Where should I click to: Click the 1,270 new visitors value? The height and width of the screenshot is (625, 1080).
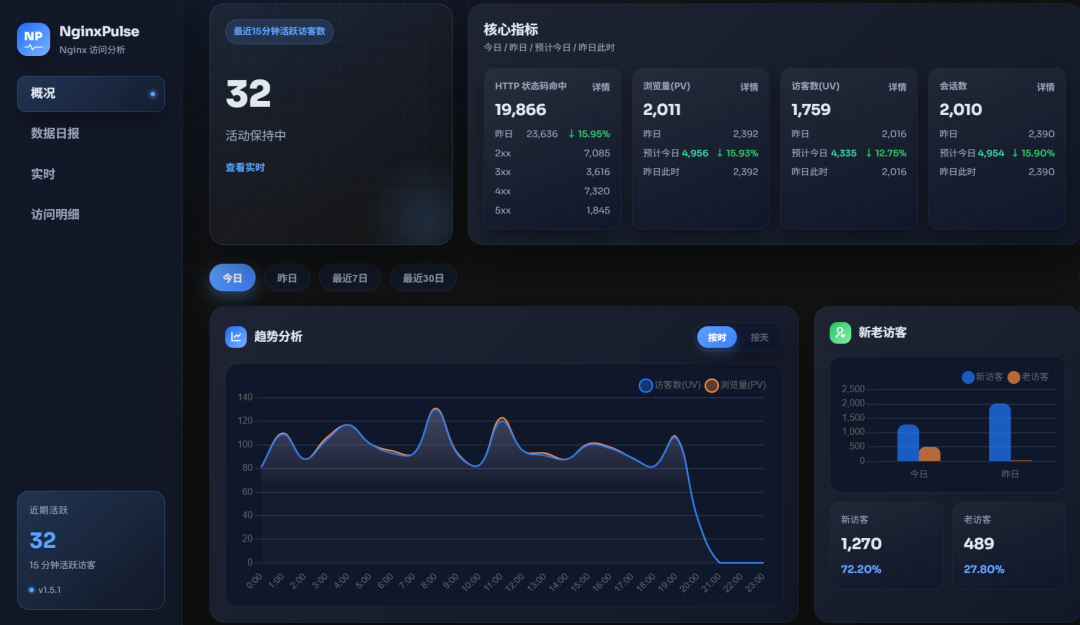pyautogui.click(x=861, y=544)
